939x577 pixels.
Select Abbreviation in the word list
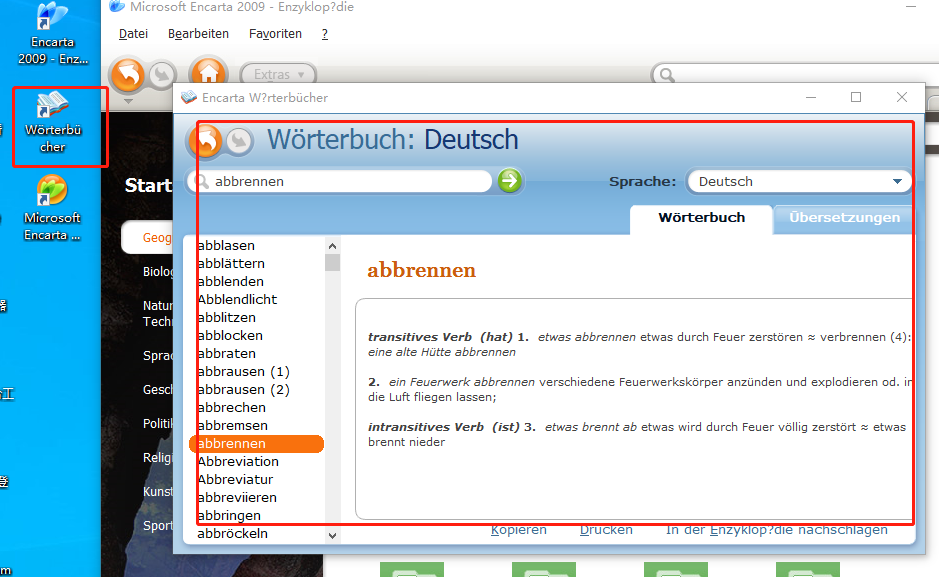pyautogui.click(x=238, y=461)
